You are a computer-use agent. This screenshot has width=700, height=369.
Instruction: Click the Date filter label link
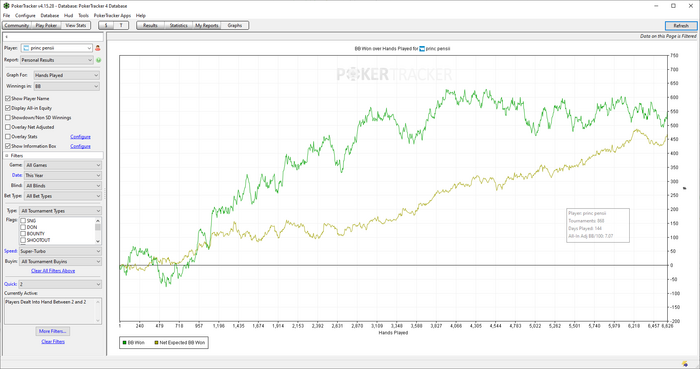pos(17,175)
